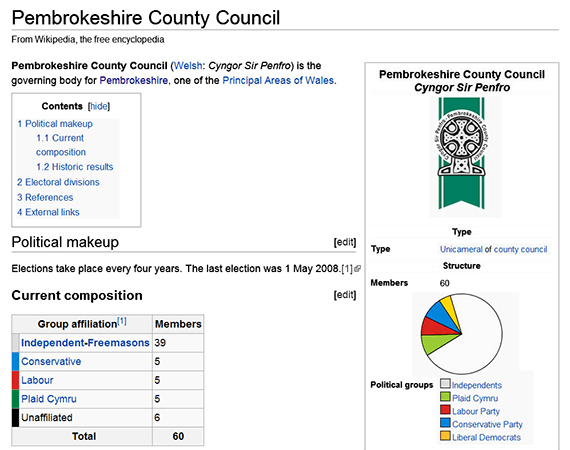Click the yellow Liberal Democrats legend swatch
Screen dimensions: 570x450
point(445,436)
